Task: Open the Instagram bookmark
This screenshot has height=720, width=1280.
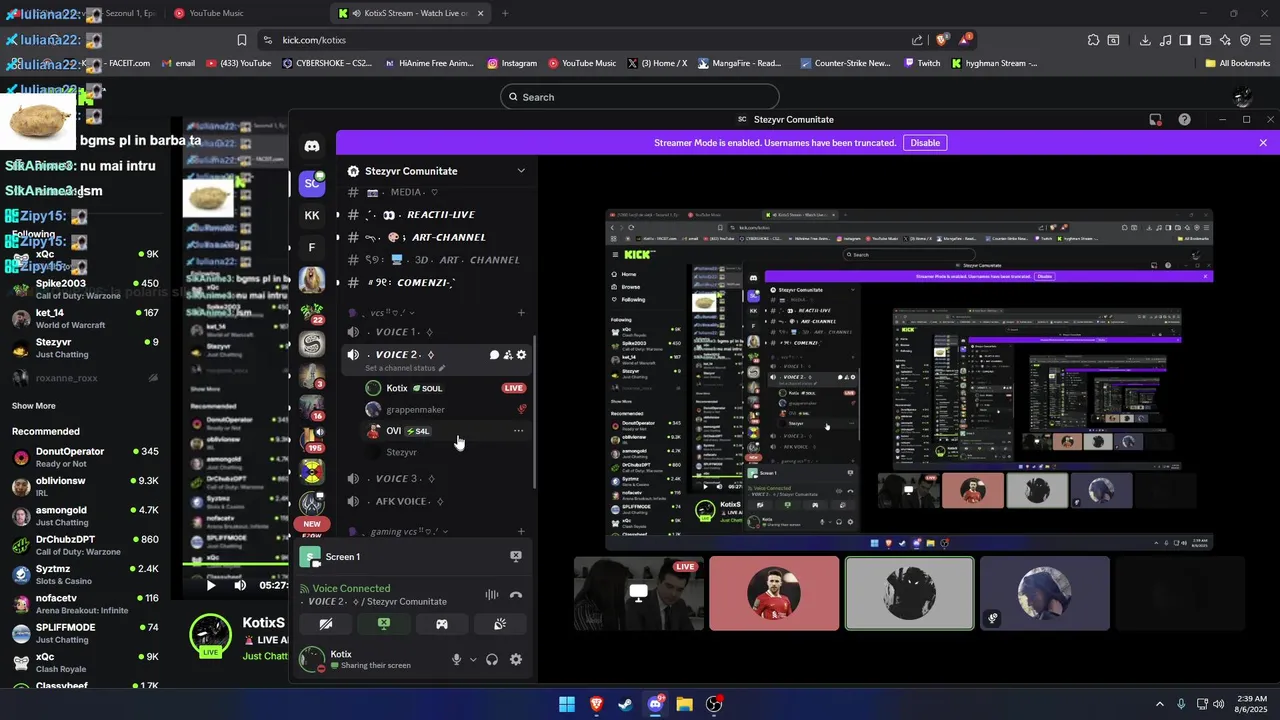Action: click(512, 63)
